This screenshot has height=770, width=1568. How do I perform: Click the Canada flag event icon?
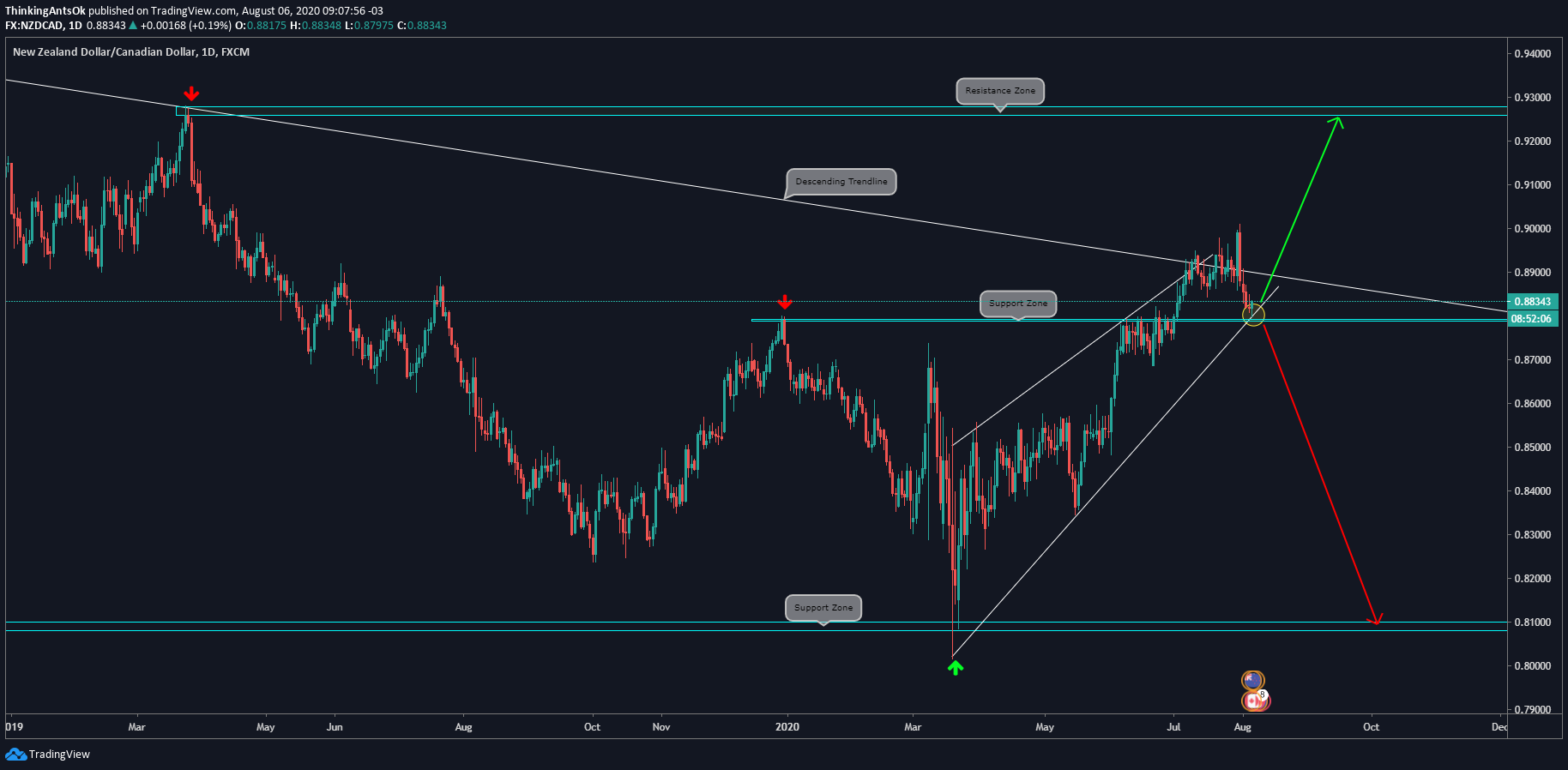(x=1256, y=701)
